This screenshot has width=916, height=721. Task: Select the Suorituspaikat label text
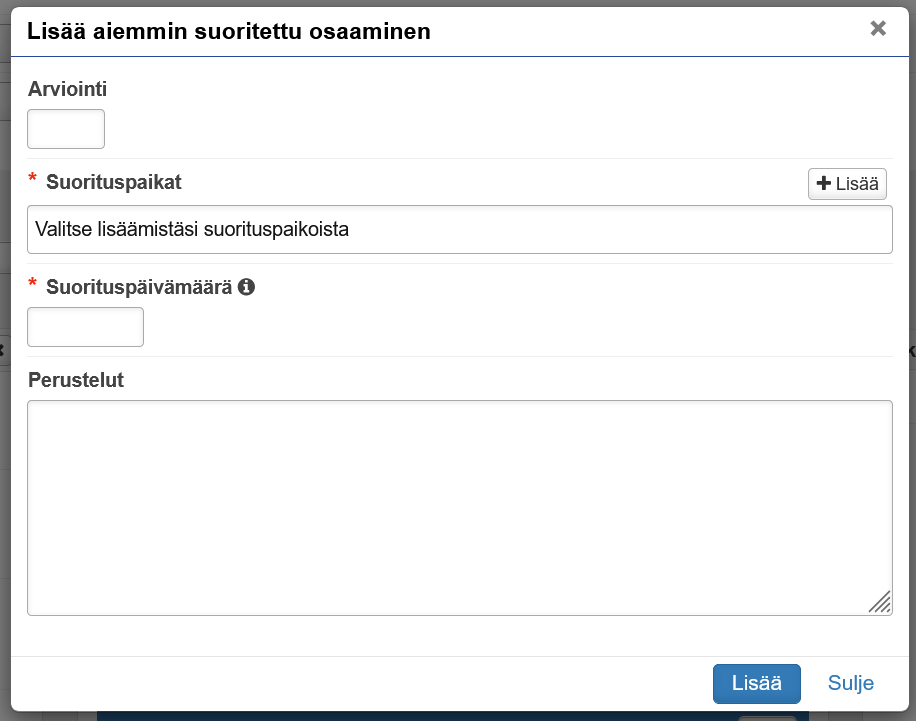114,182
